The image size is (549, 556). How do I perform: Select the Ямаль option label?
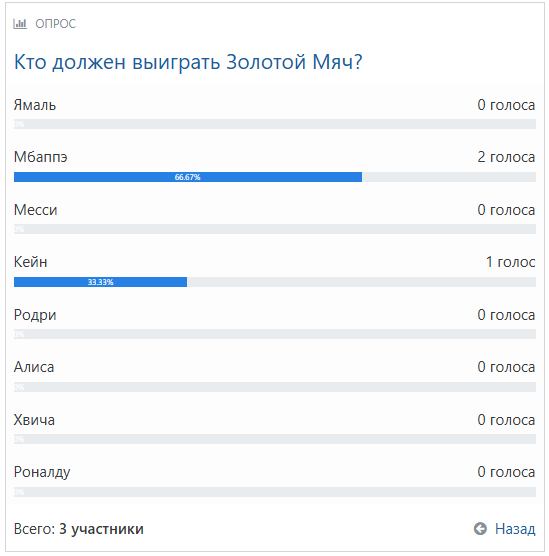pos(35,105)
